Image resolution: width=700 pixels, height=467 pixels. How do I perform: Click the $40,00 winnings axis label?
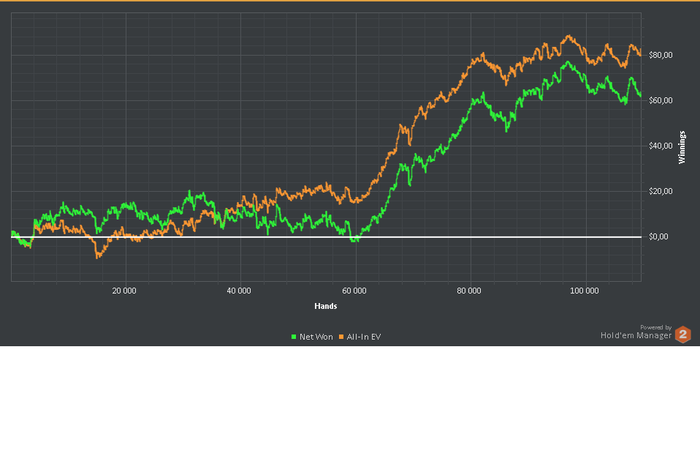661,146
